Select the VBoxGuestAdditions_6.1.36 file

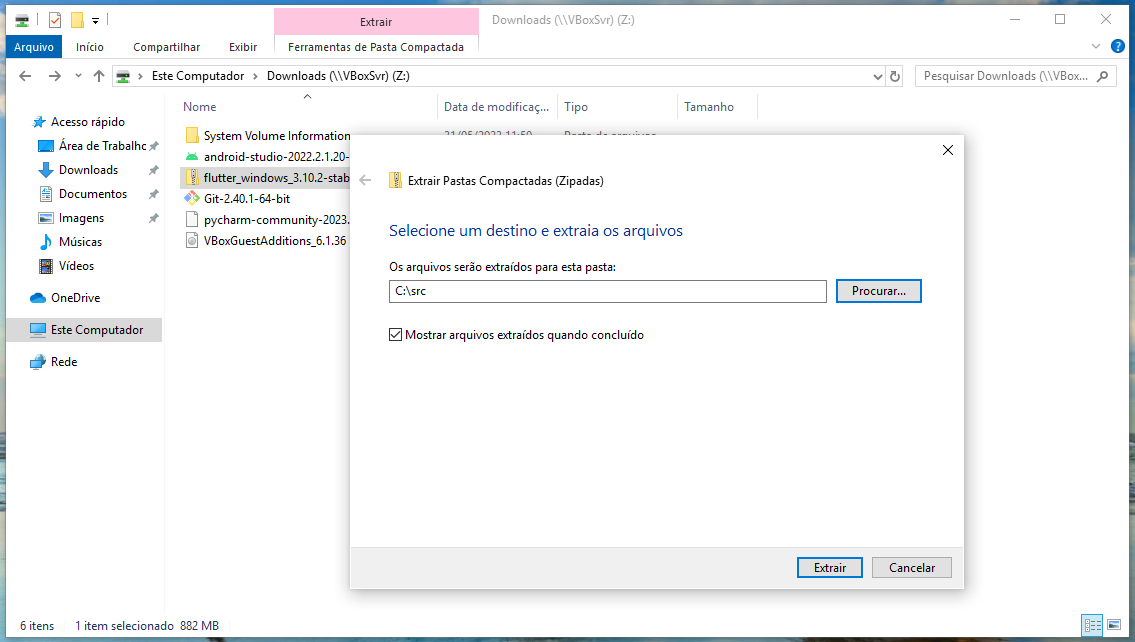(274, 240)
